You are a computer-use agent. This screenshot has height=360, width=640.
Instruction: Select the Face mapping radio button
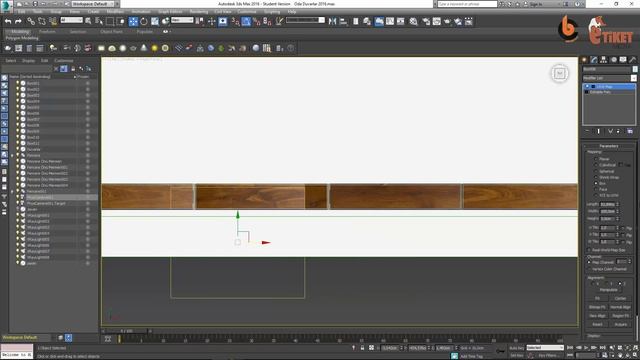coord(596,189)
